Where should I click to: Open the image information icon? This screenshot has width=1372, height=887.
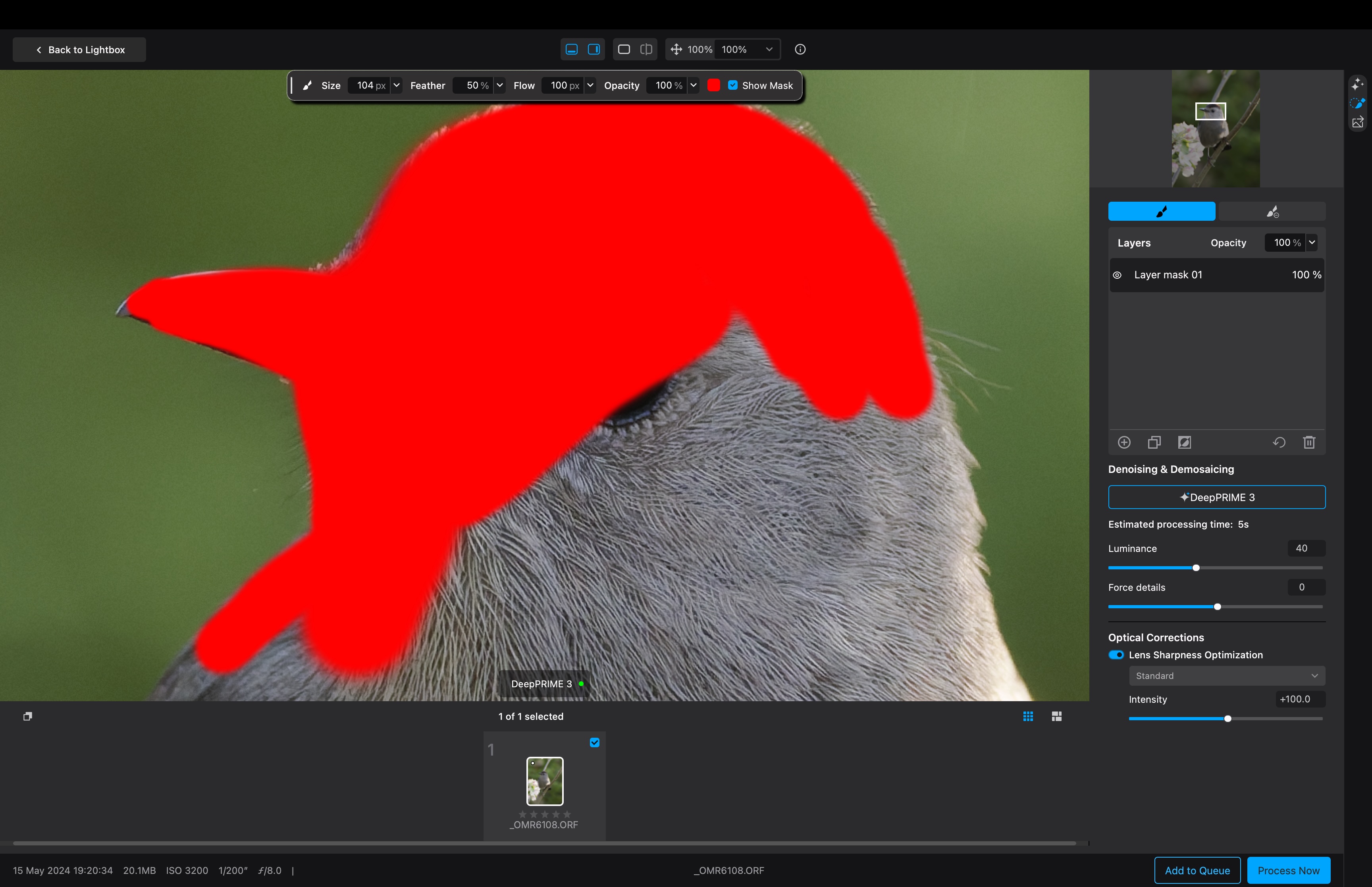[x=800, y=50]
